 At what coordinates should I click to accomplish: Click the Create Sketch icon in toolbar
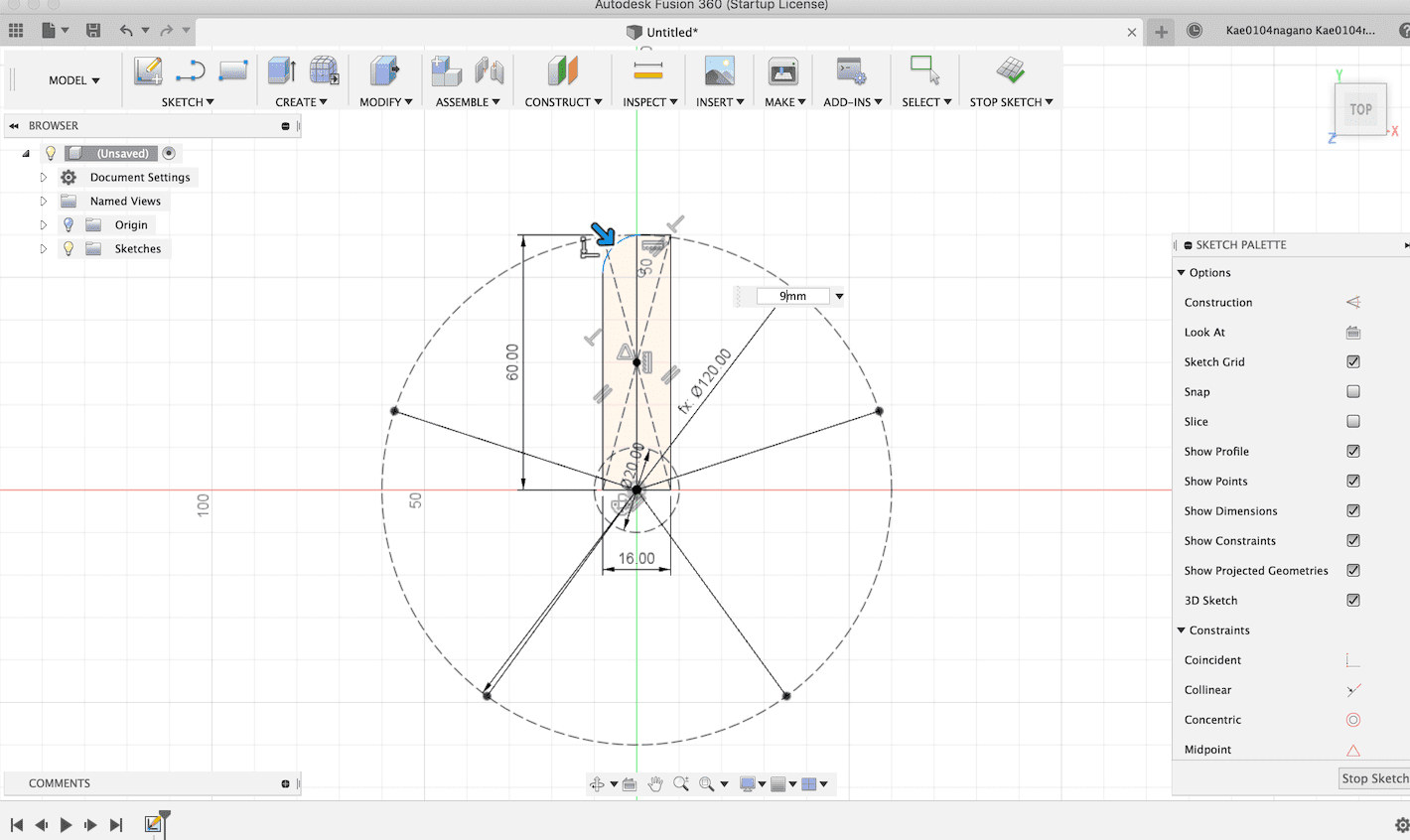point(148,71)
